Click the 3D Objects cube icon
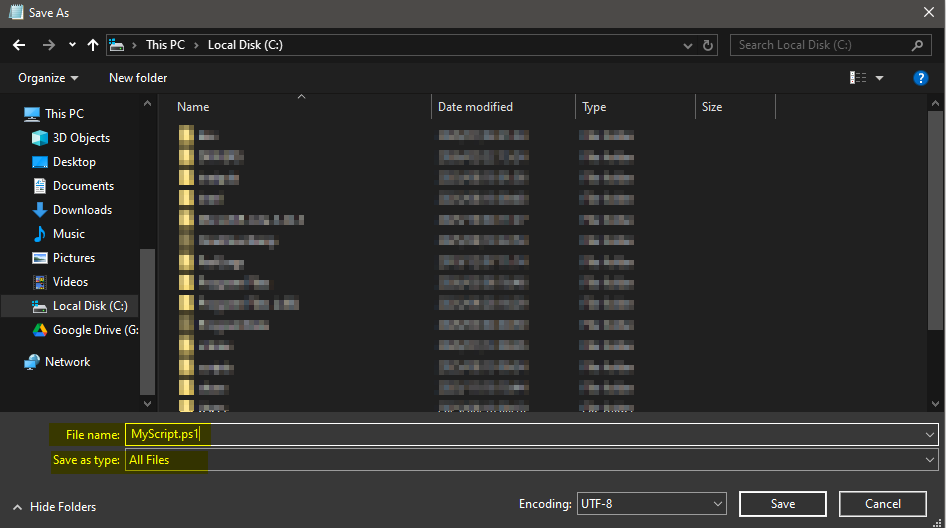946x528 pixels. click(x=40, y=138)
